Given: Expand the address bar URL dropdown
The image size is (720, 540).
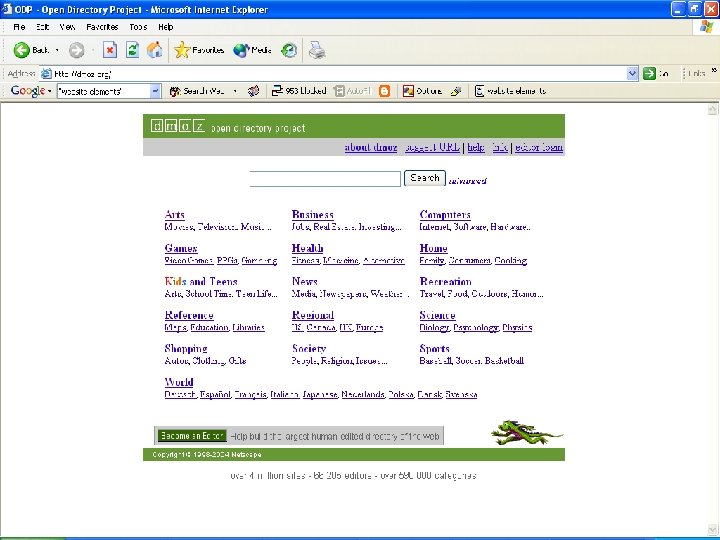Looking at the screenshot, I should point(632,73).
